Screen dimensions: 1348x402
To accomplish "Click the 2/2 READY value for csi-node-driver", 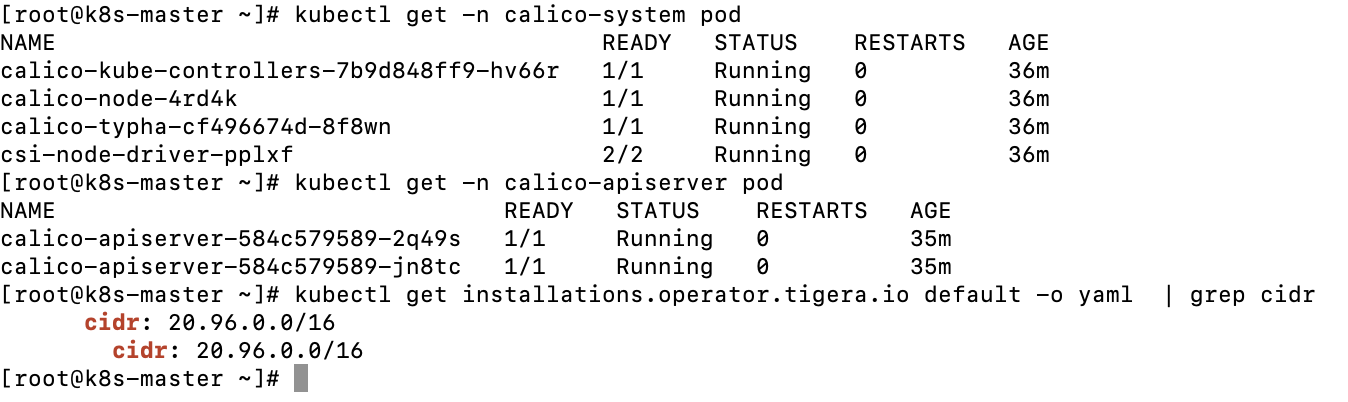I will [623, 155].
